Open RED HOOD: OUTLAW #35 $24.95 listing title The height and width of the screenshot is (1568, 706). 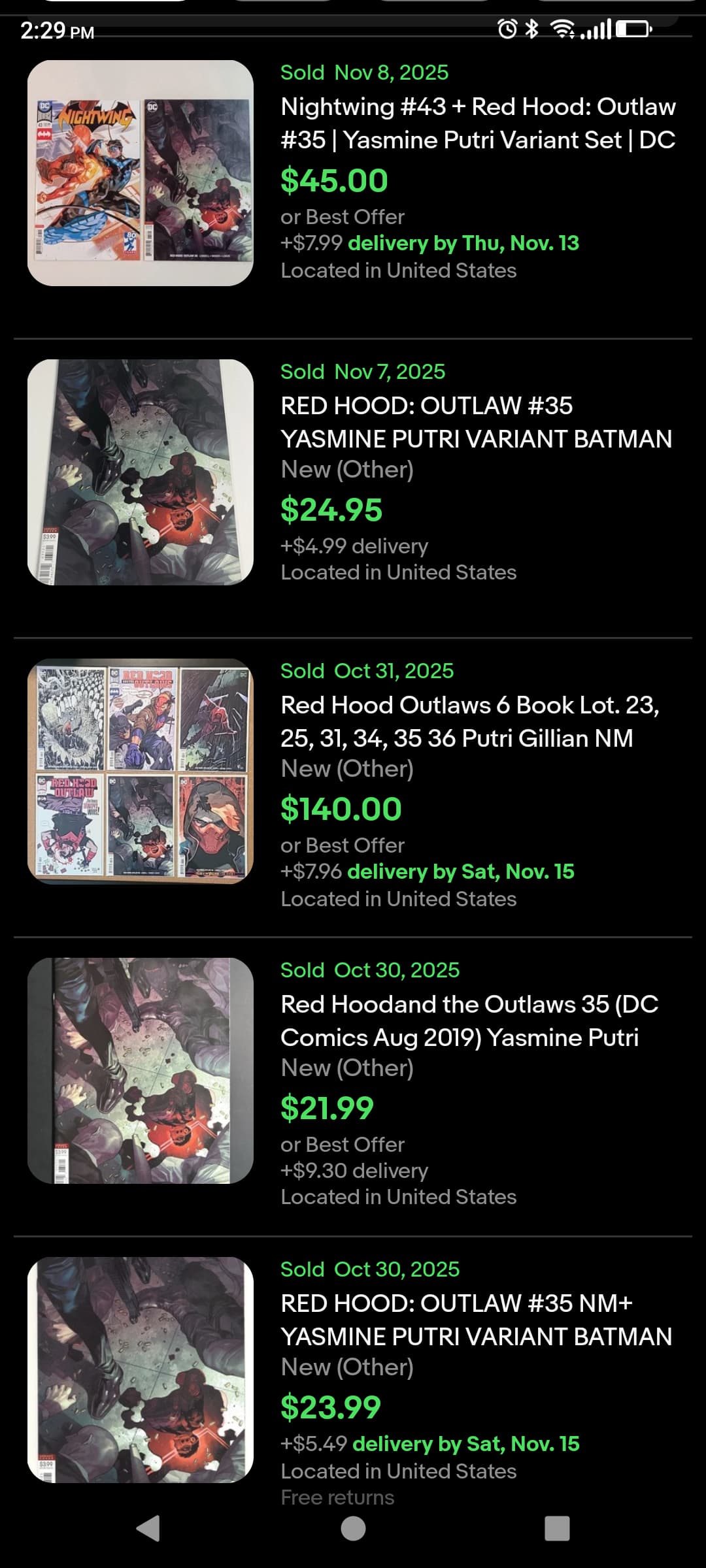476,422
